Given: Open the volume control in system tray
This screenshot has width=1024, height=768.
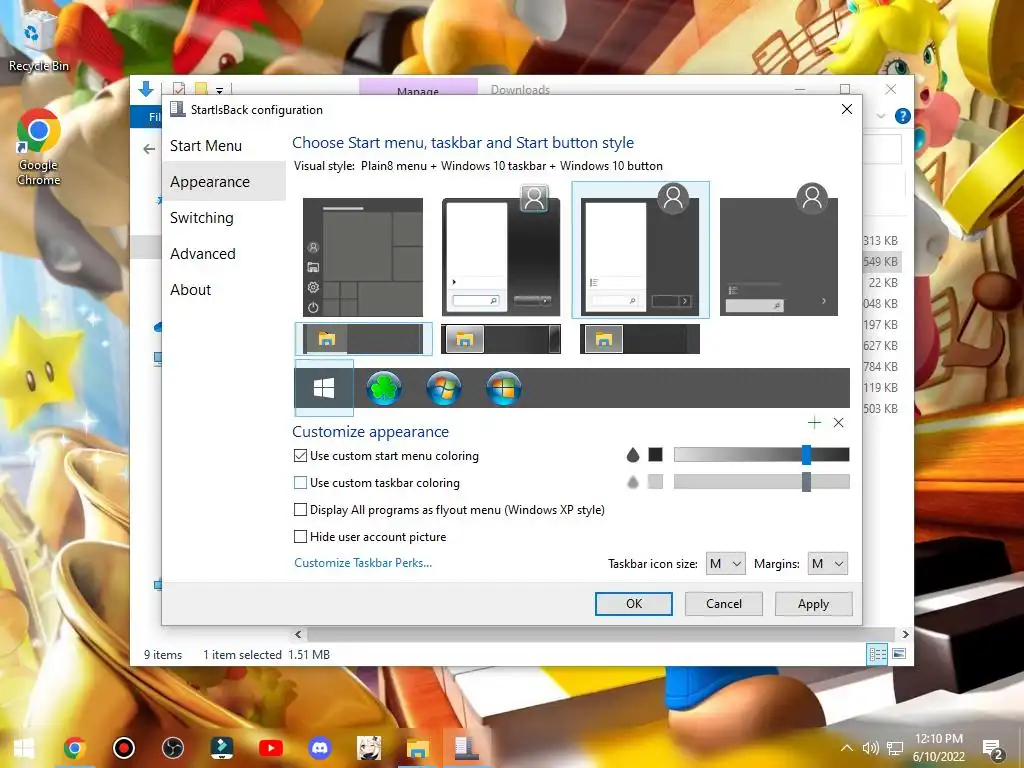Looking at the screenshot, I should tap(870, 748).
